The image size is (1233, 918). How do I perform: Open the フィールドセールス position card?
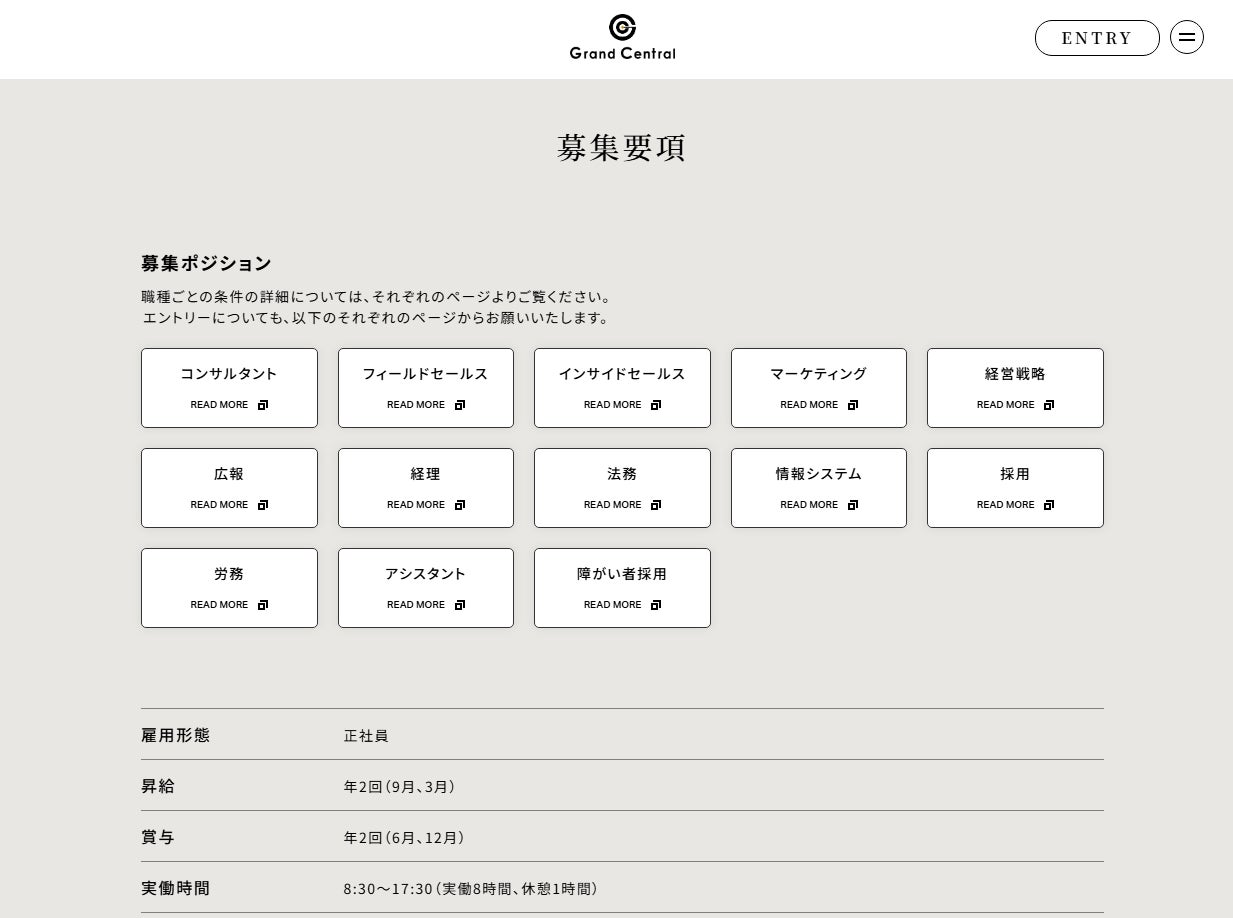coord(426,388)
